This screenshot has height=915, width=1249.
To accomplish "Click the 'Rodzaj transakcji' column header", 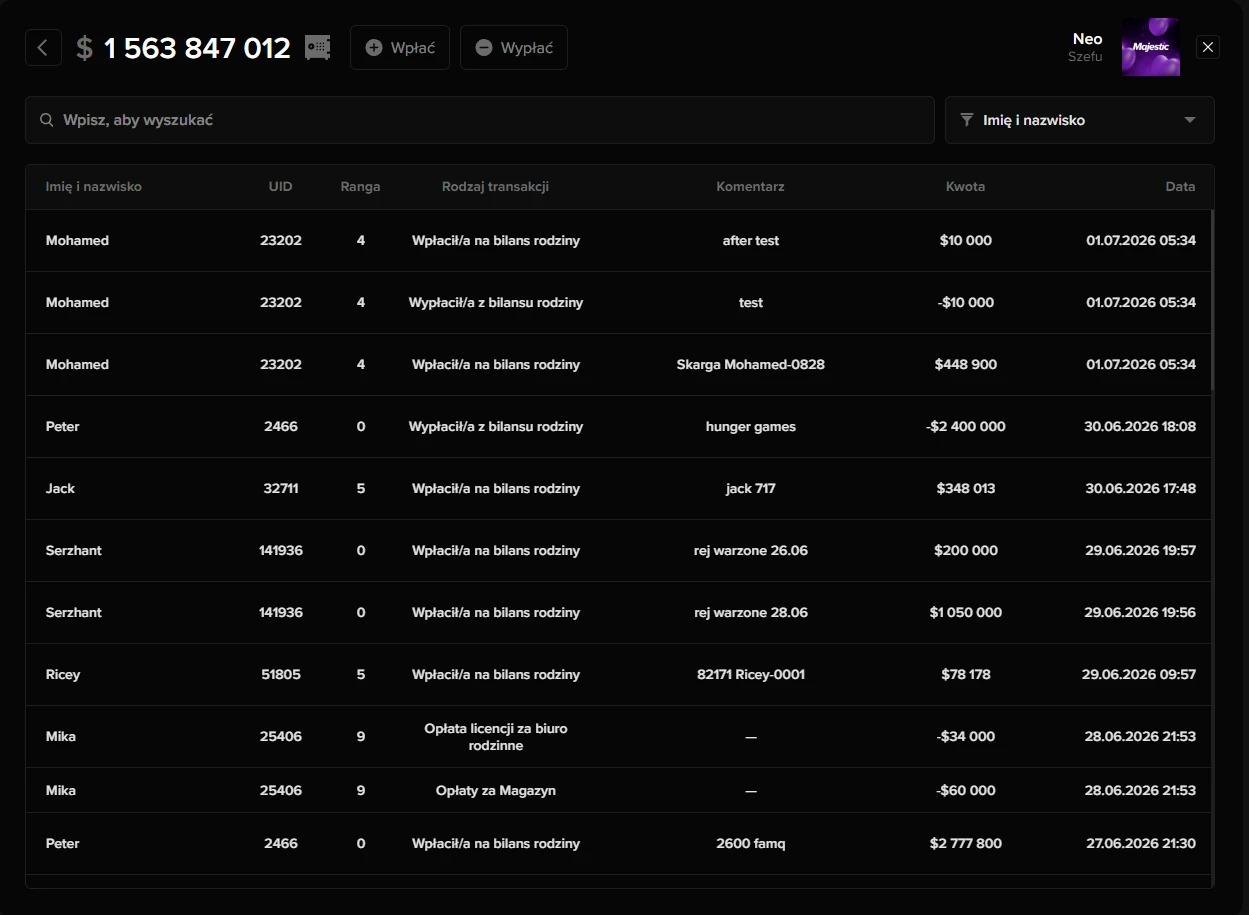I will point(496,187).
